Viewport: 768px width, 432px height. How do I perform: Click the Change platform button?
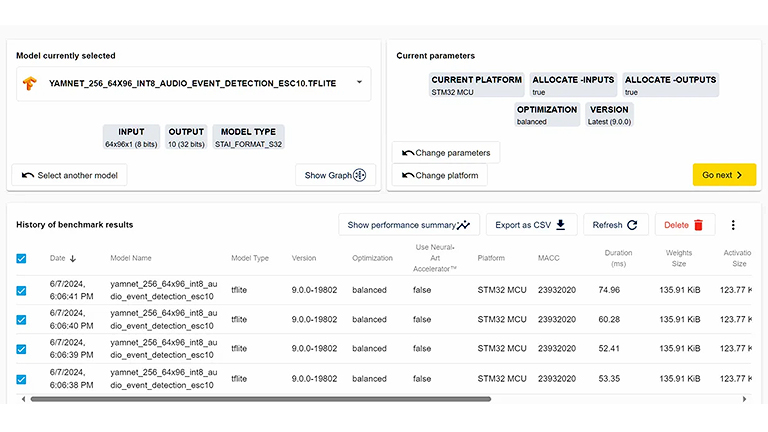coord(439,176)
